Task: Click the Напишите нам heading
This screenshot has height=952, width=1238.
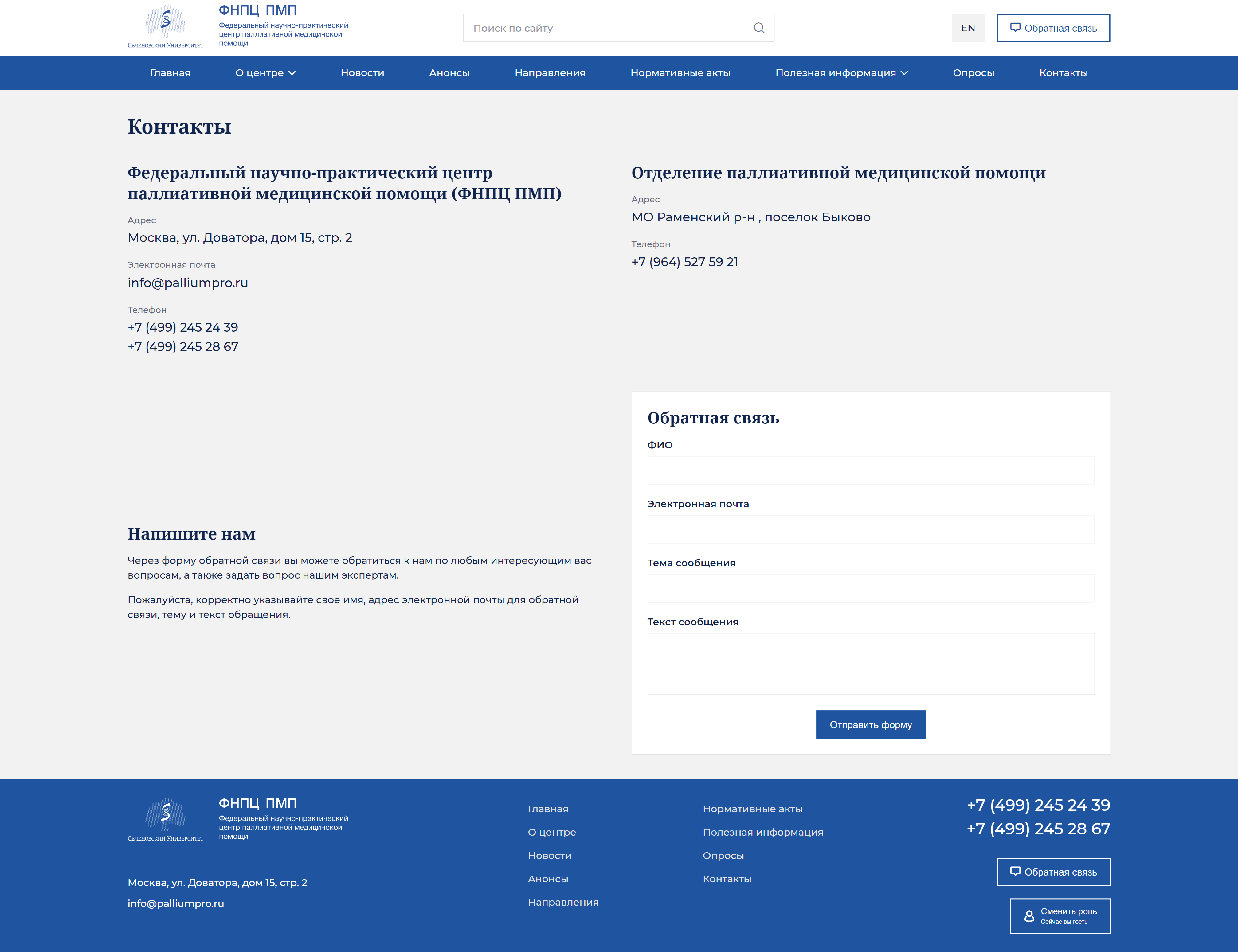Action: [x=191, y=534]
